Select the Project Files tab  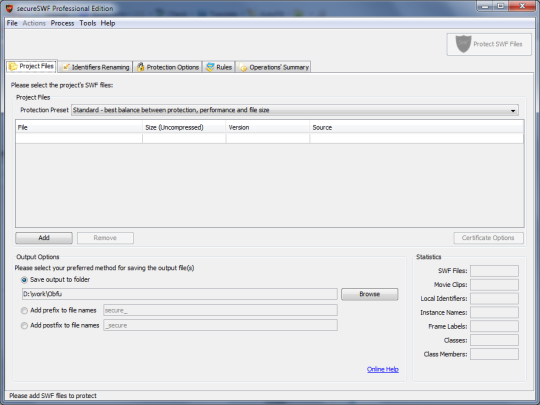pos(32,66)
